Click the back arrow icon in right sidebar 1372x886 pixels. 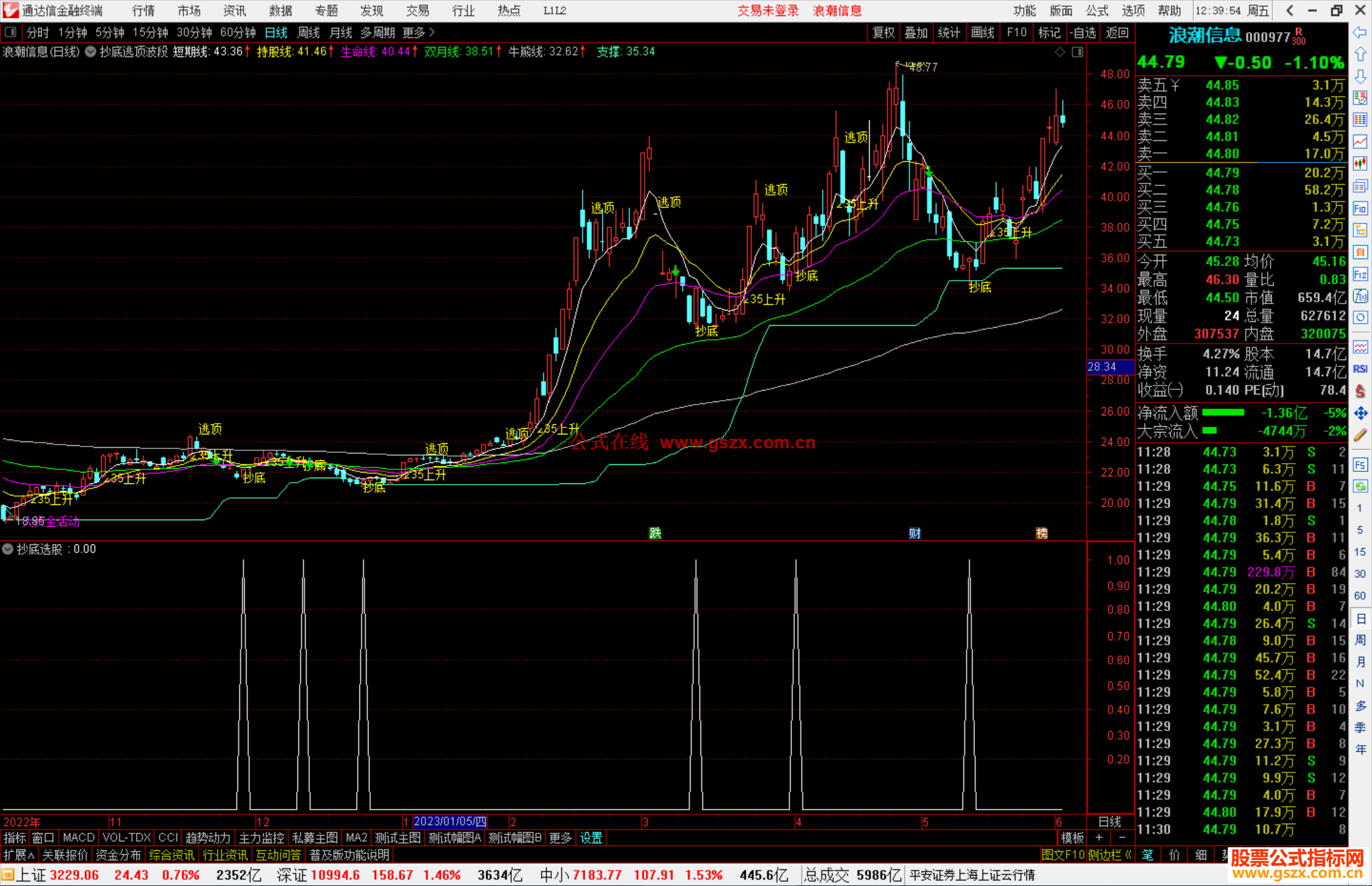pyautogui.click(x=1360, y=32)
